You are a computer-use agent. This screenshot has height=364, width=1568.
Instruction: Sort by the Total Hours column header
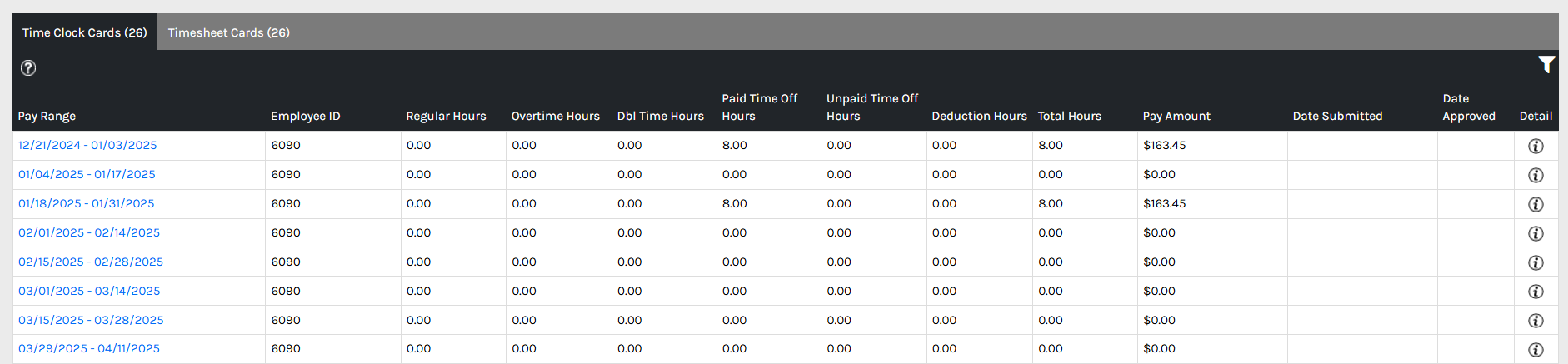tap(1070, 116)
